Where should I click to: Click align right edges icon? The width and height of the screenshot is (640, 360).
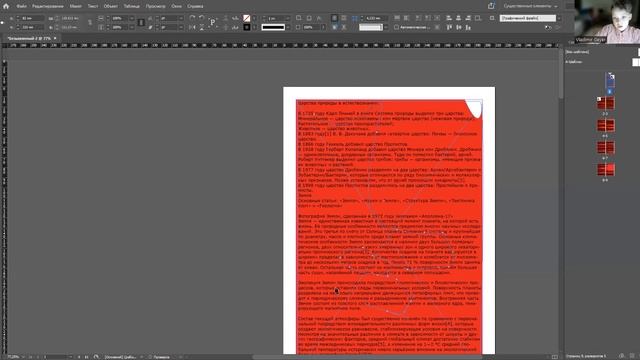tap(468, 18)
